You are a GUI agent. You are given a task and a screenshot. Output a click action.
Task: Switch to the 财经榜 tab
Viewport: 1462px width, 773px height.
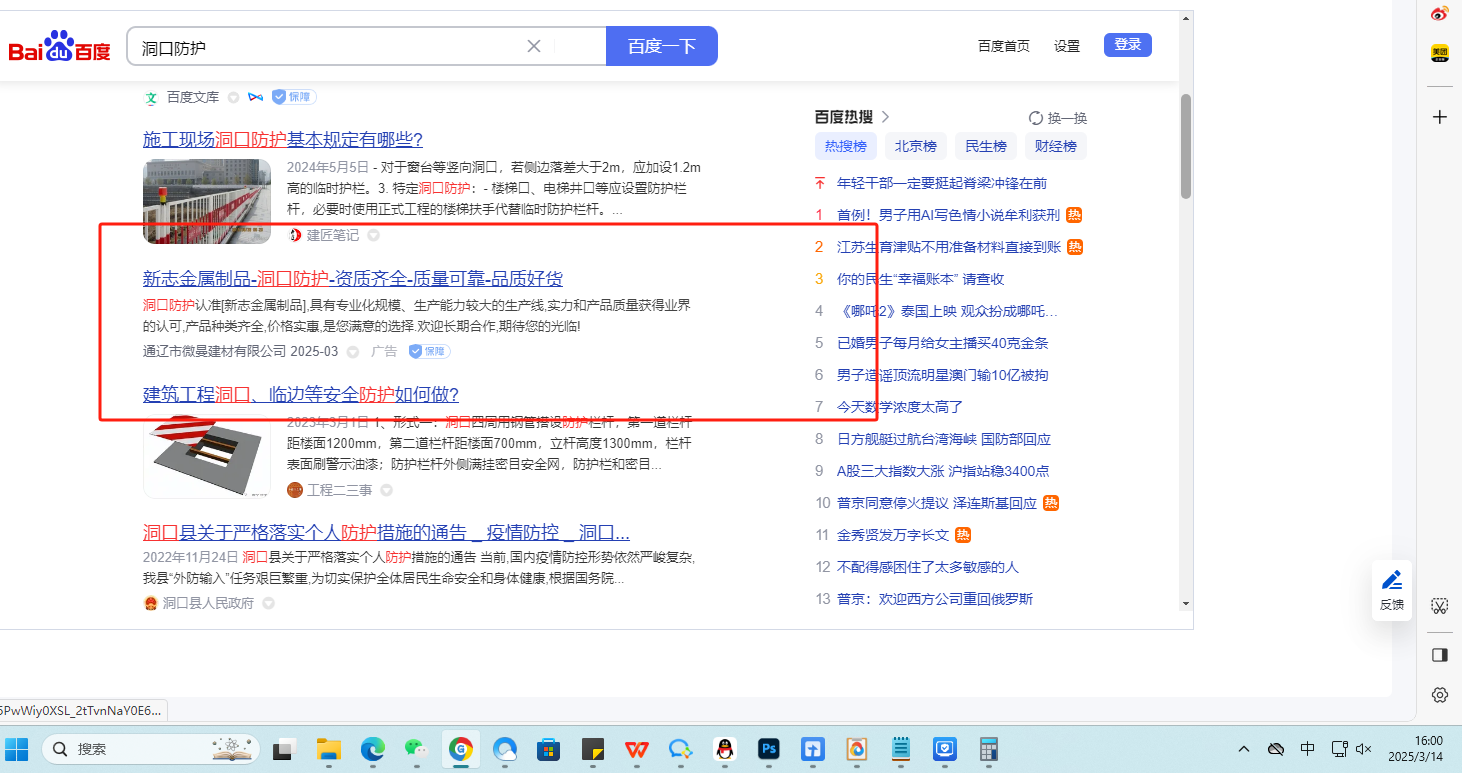tap(1055, 146)
